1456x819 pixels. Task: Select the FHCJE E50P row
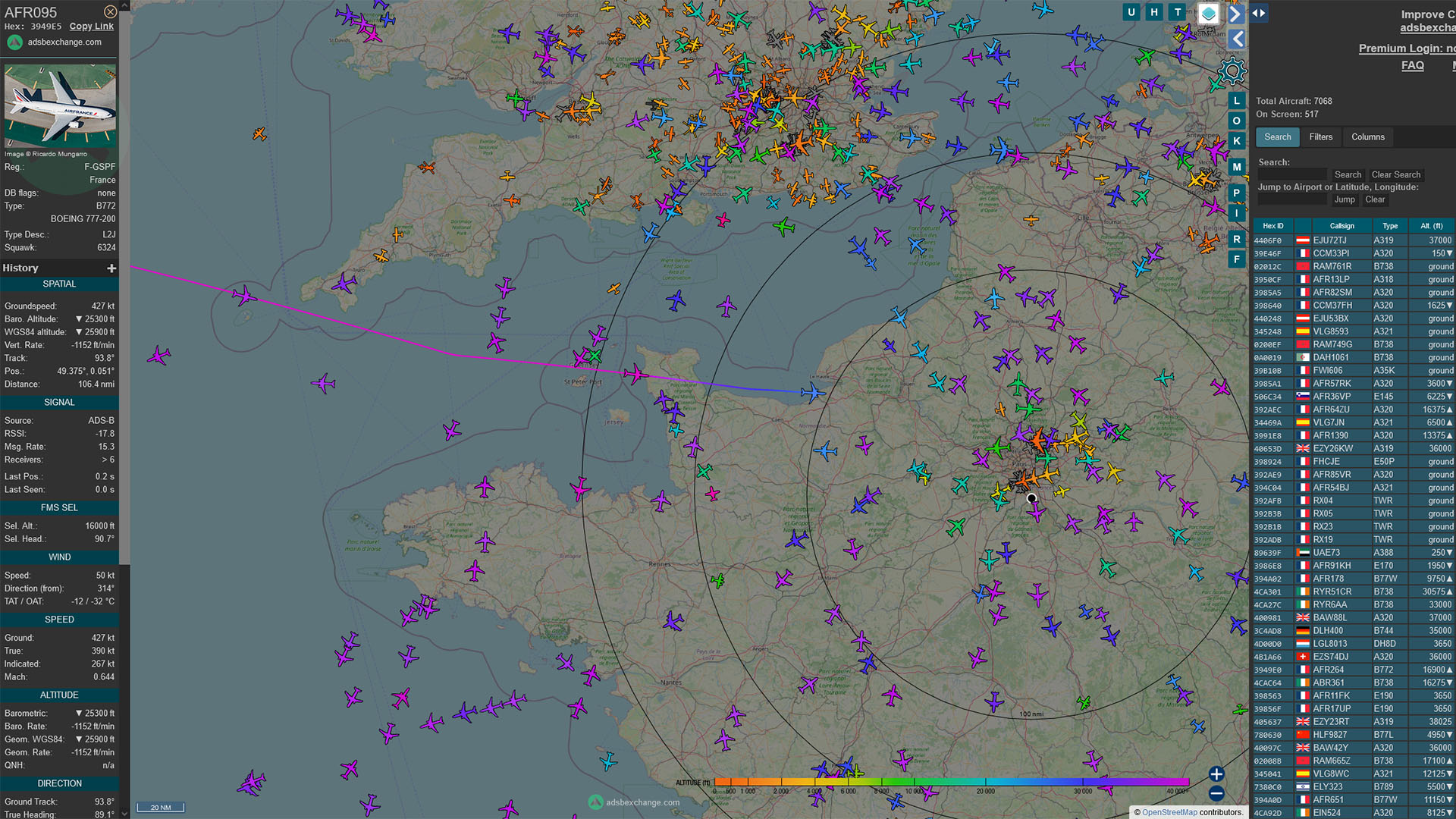tap(1354, 462)
